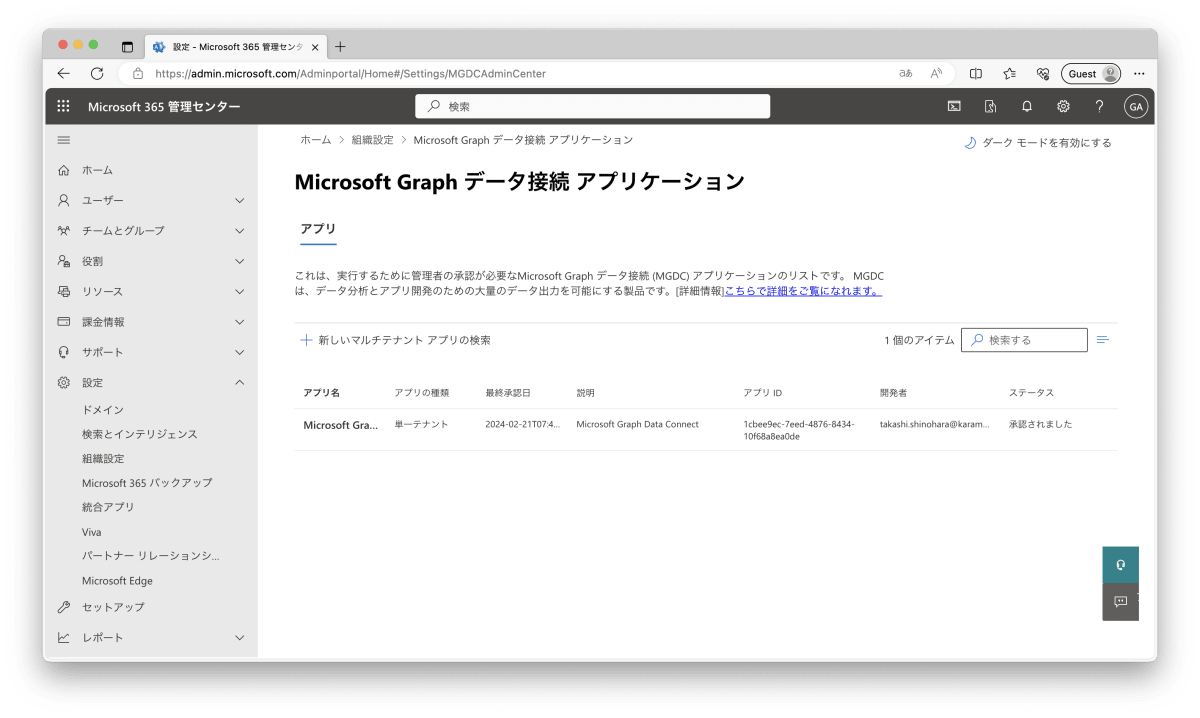Click 組織設定 breadcrumb link
Image resolution: width=1200 pixels, height=718 pixels.
point(373,140)
